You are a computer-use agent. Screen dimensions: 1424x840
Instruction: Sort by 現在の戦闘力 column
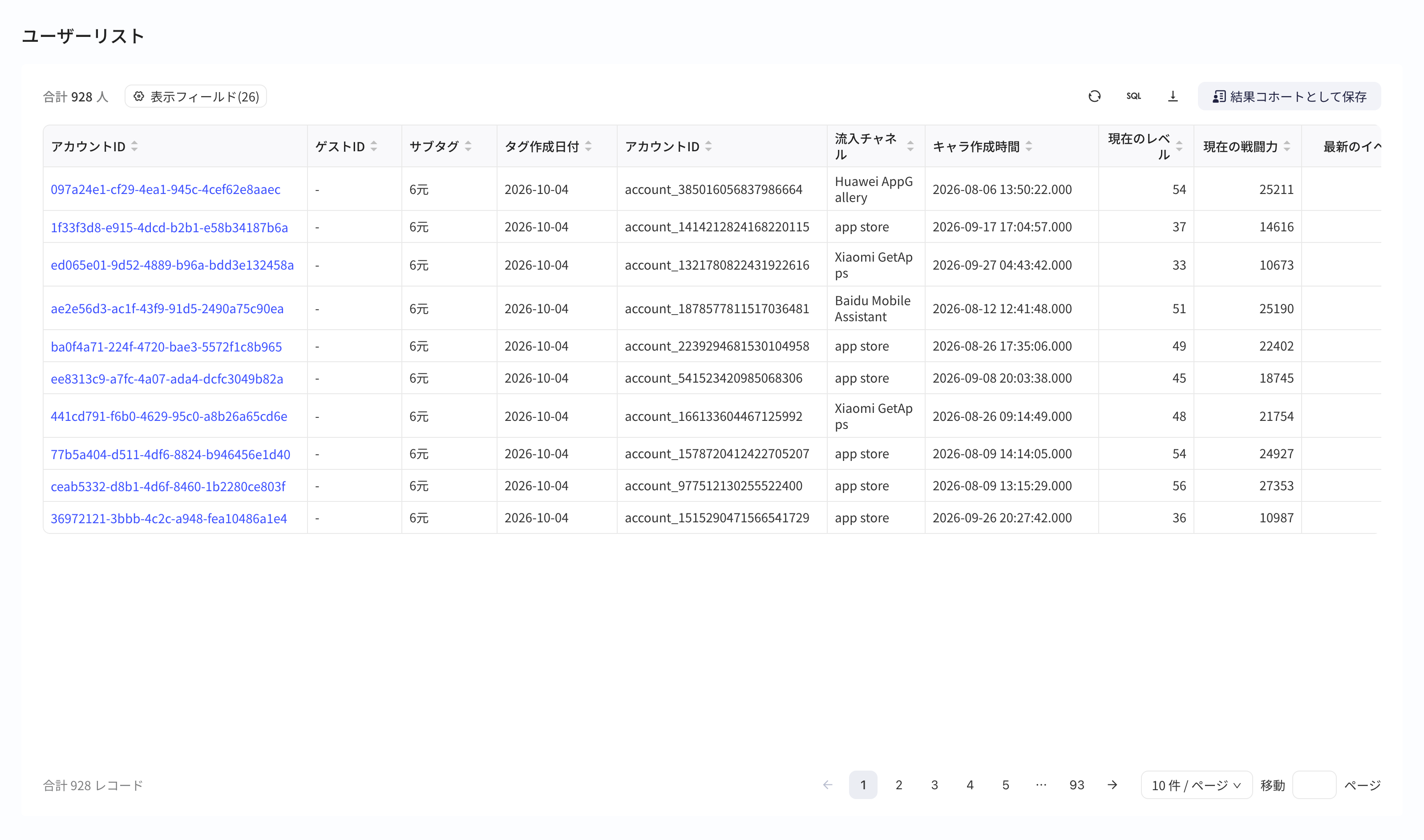(1286, 146)
